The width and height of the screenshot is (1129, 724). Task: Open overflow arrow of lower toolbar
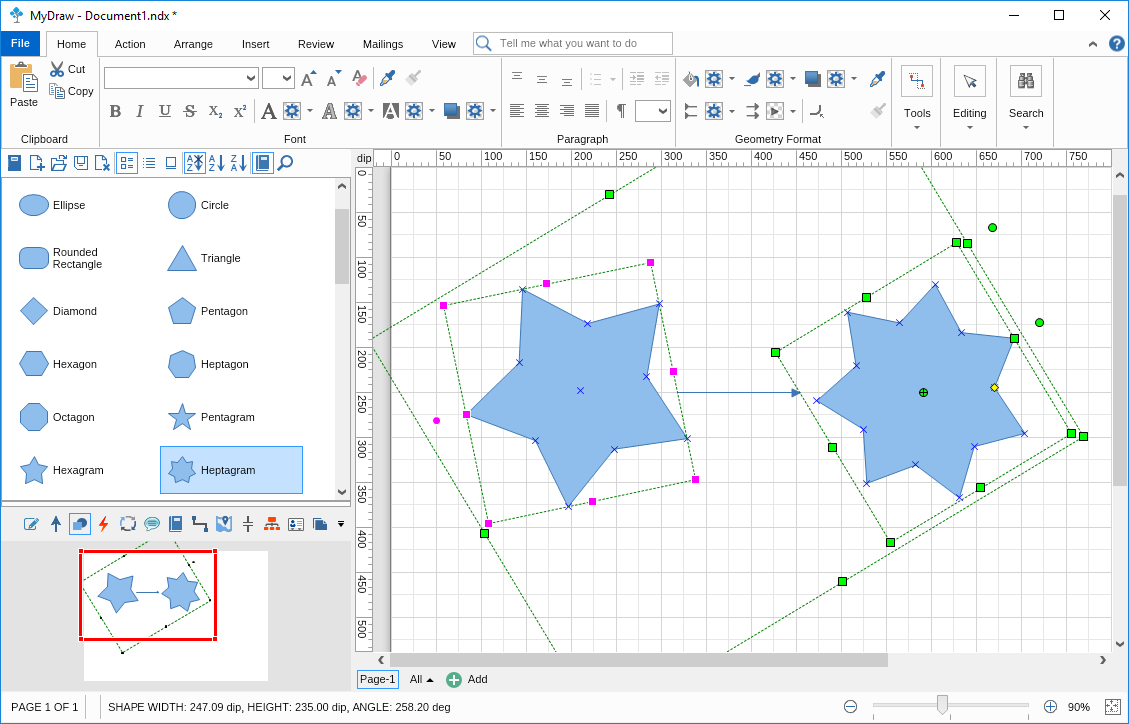tap(341, 524)
